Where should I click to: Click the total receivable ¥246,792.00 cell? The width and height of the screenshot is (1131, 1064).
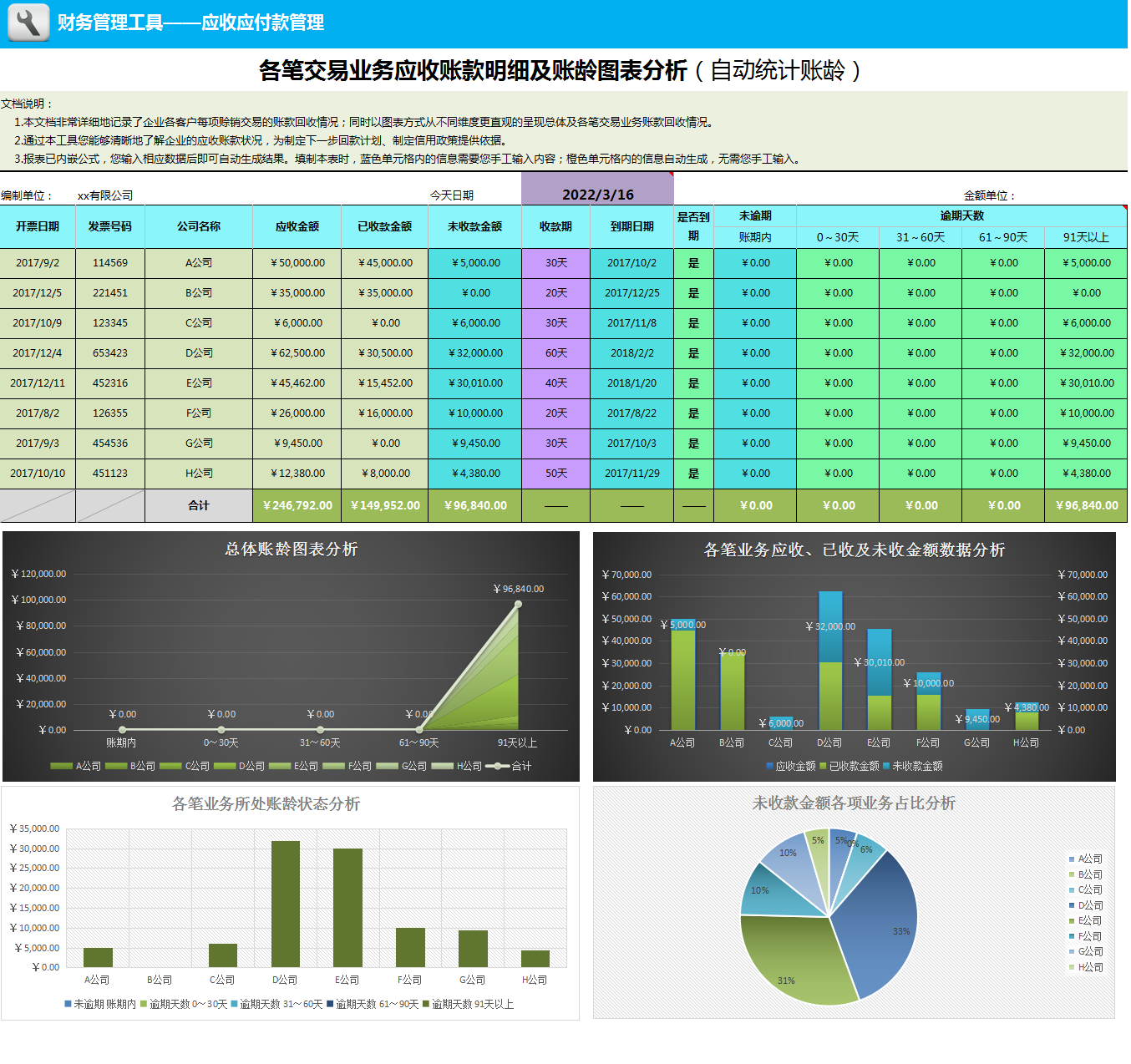point(297,505)
